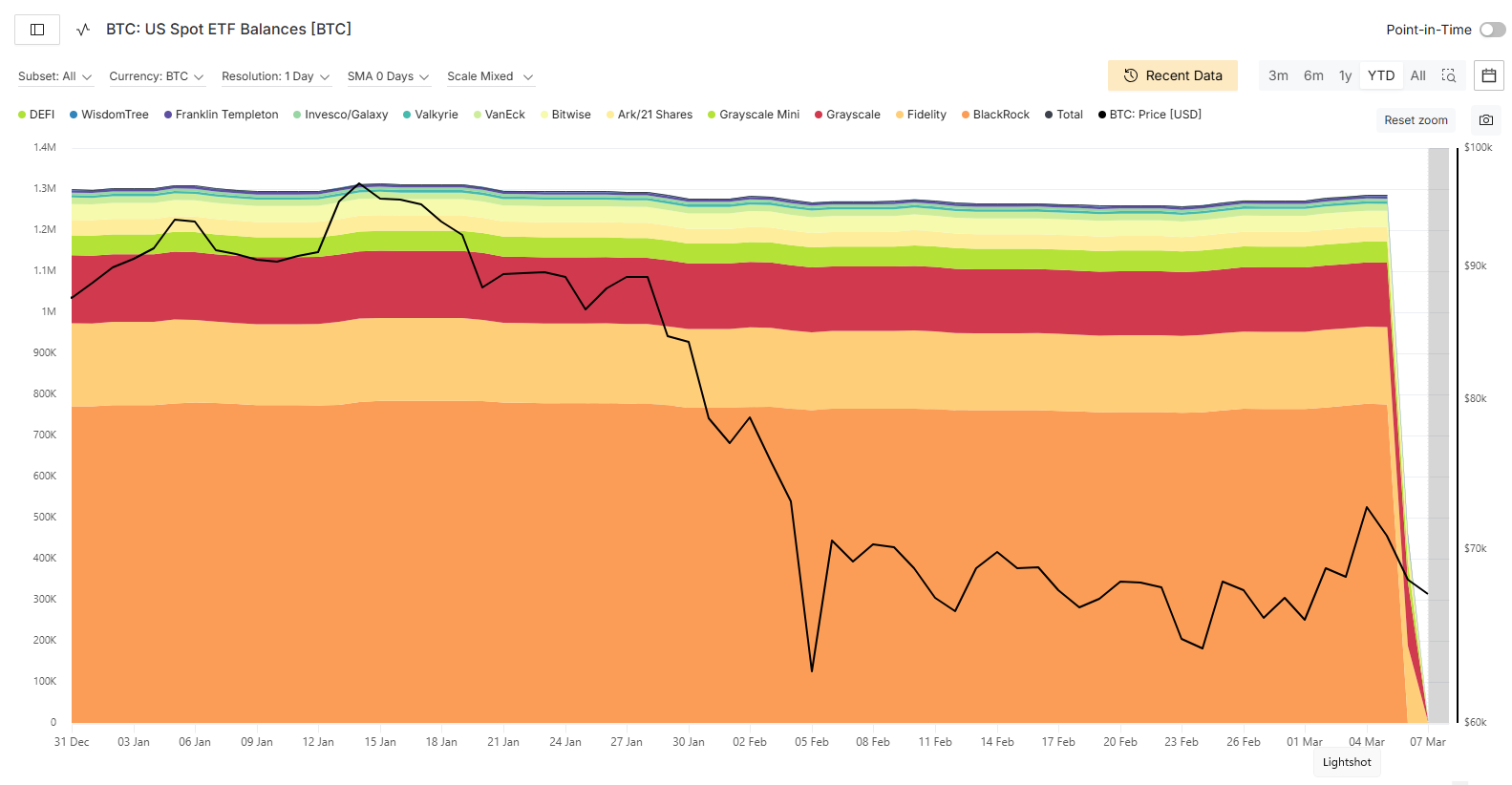Toggle the sidebar panel icon
This screenshot has width=1512, height=785.
[x=37, y=30]
